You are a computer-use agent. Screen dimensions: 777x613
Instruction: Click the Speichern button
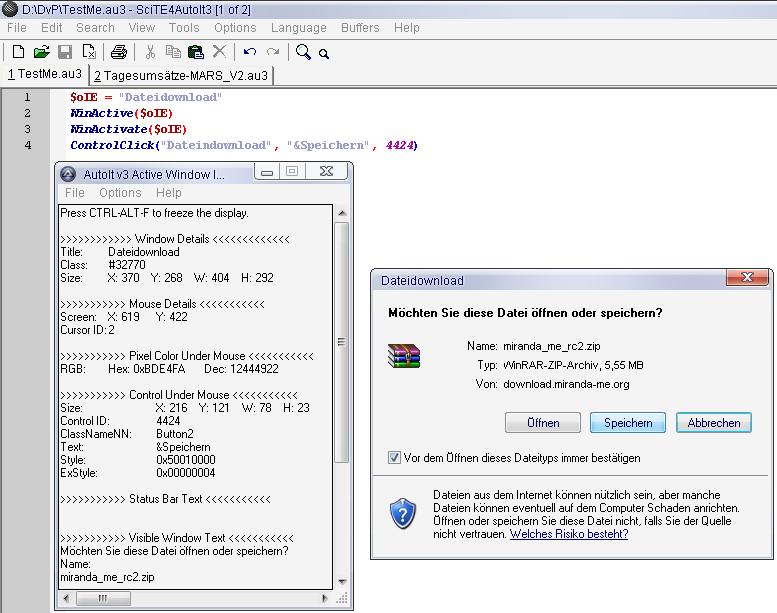click(628, 423)
